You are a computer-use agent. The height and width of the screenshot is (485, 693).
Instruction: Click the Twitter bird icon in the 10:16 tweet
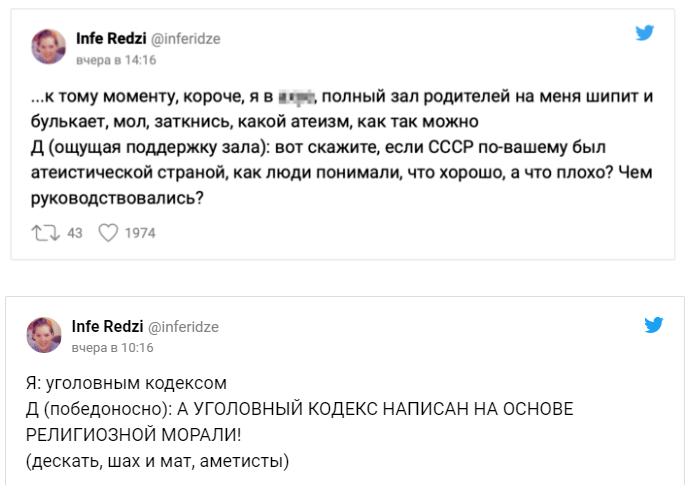[654, 324]
